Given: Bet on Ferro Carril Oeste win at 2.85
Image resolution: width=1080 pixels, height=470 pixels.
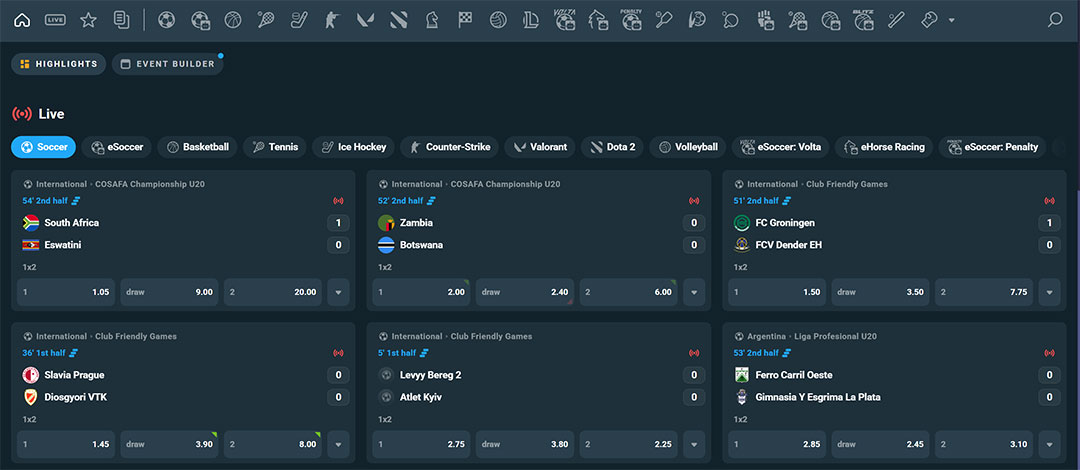Looking at the screenshot, I should (x=777, y=445).
